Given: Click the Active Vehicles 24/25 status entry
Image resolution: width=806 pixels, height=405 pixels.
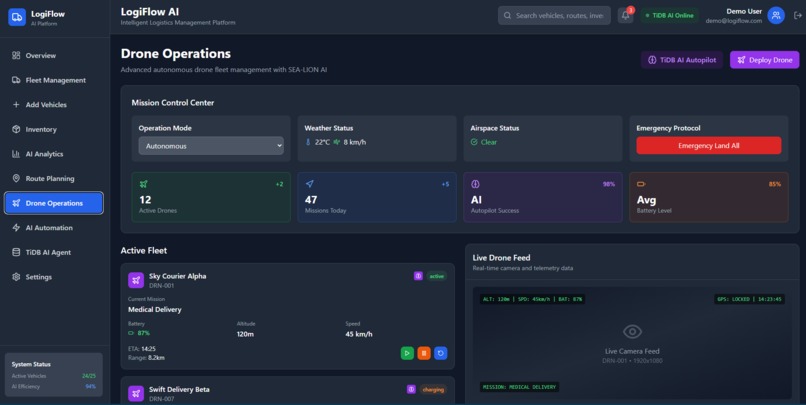Looking at the screenshot, I should (53, 376).
